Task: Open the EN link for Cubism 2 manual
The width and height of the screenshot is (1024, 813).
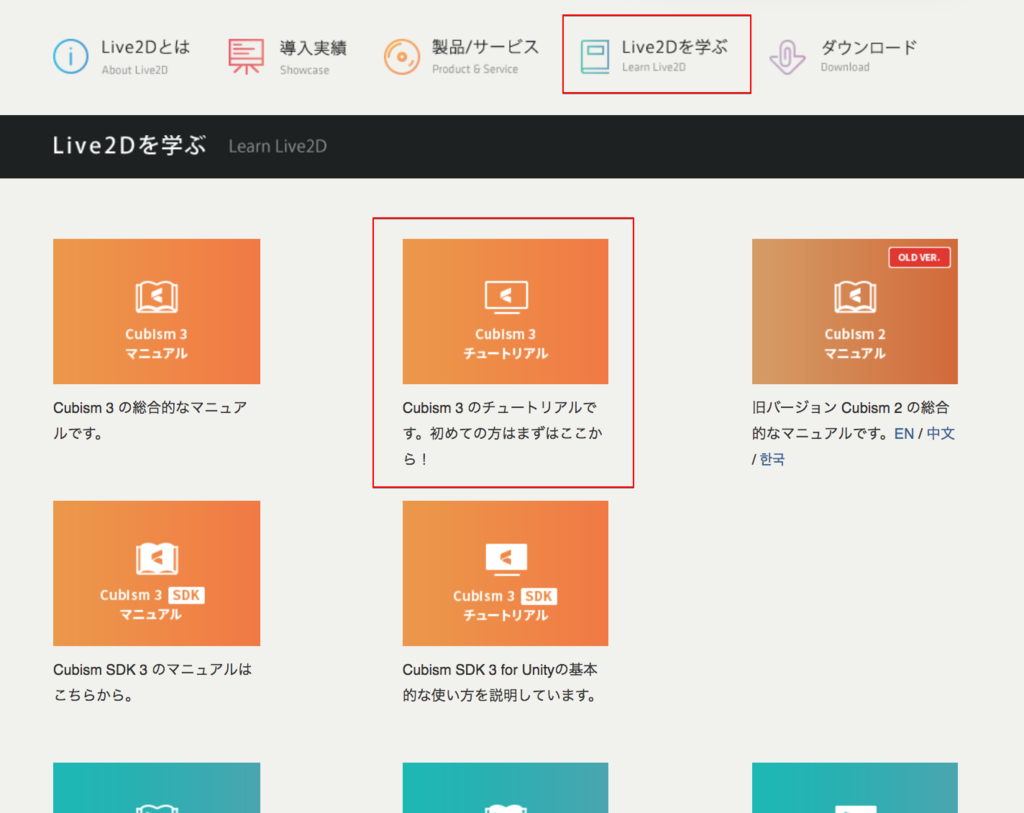Action: pos(904,434)
